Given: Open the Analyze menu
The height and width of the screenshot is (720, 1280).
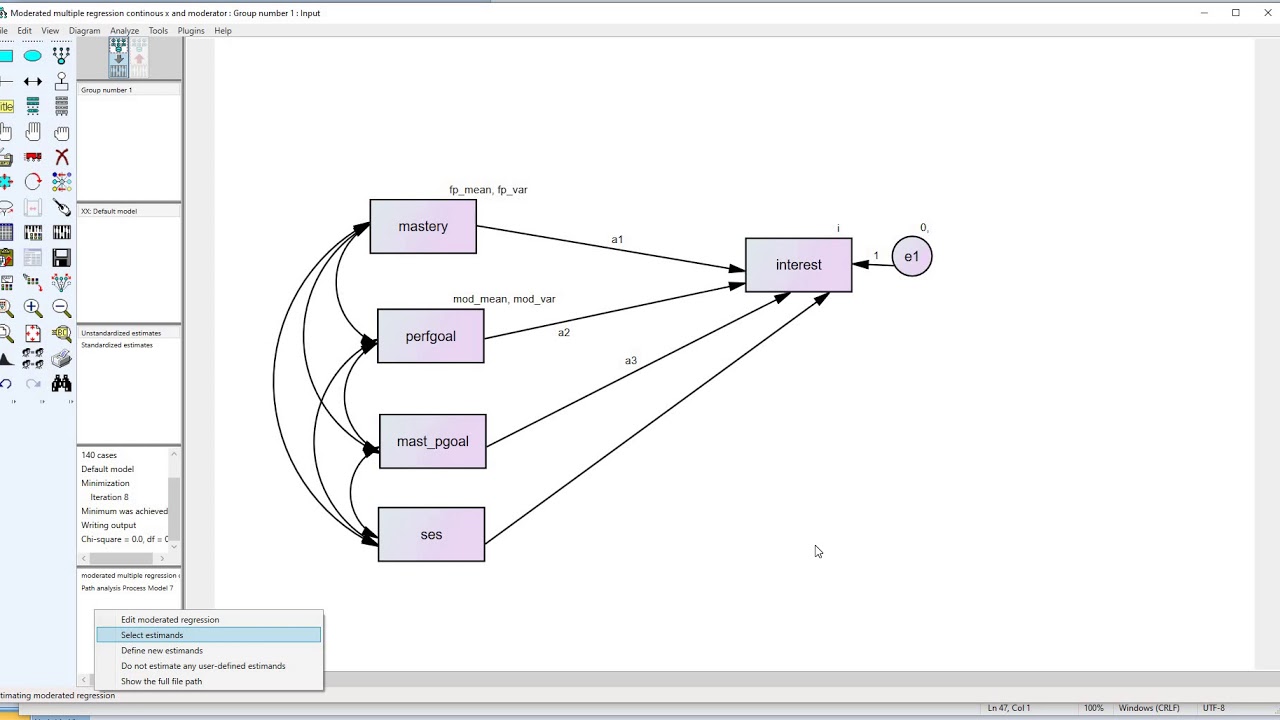Looking at the screenshot, I should 124,31.
